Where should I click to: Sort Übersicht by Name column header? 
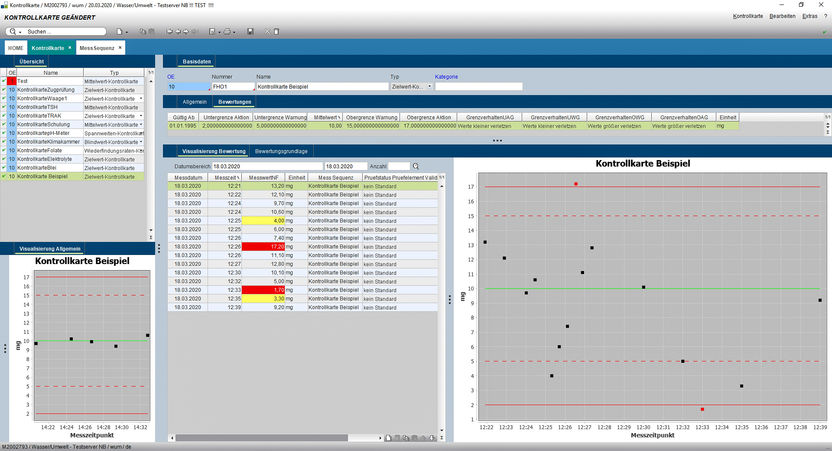click(50, 73)
